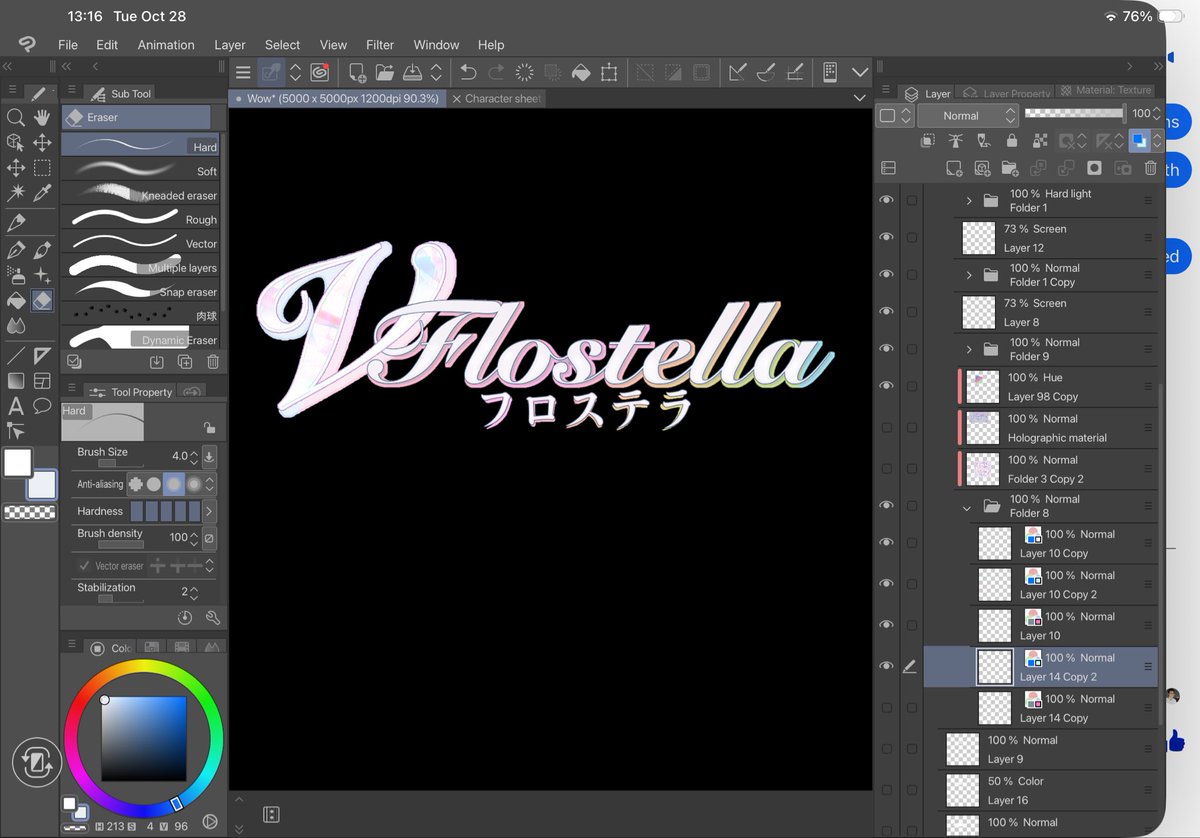1200x838 pixels.
Task: Duplicate the sub tool with copy icon
Action: pos(185,362)
